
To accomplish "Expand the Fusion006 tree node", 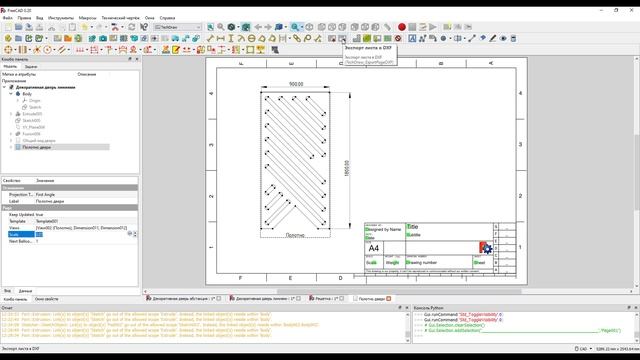I will click(11, 134).
